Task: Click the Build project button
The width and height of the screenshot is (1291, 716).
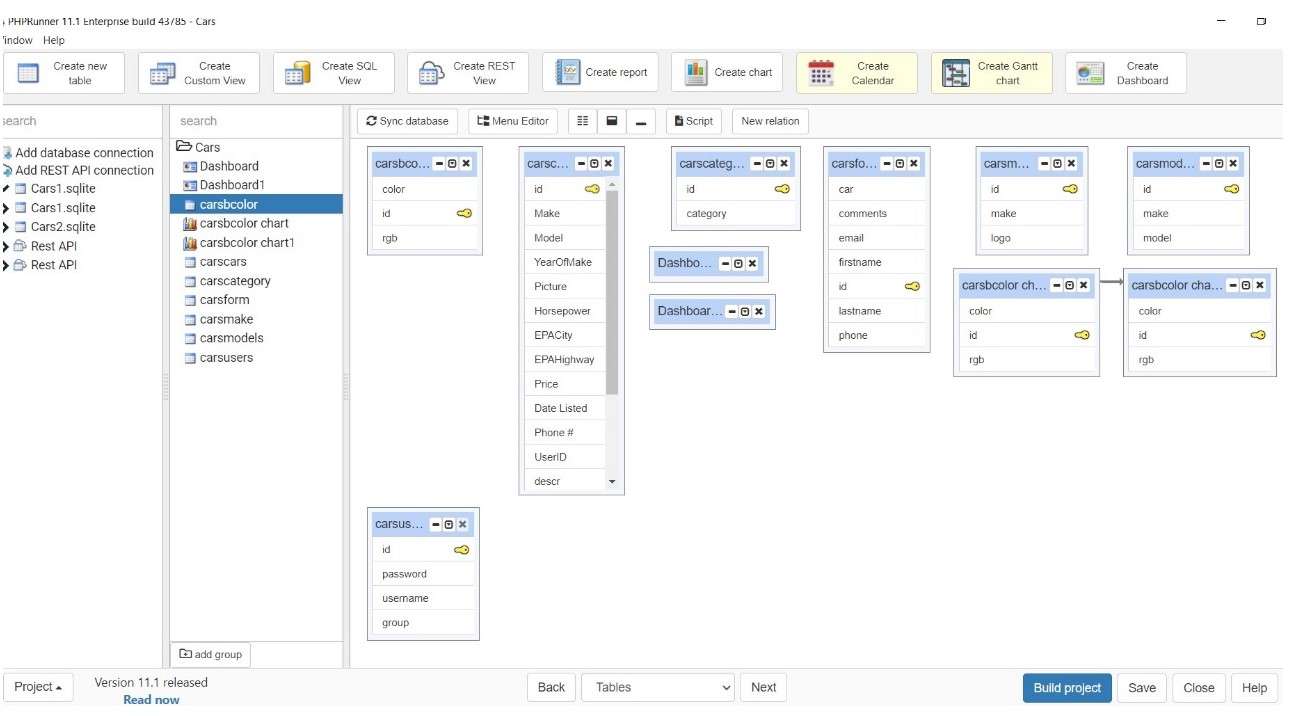Action: tap(1066, 687)
